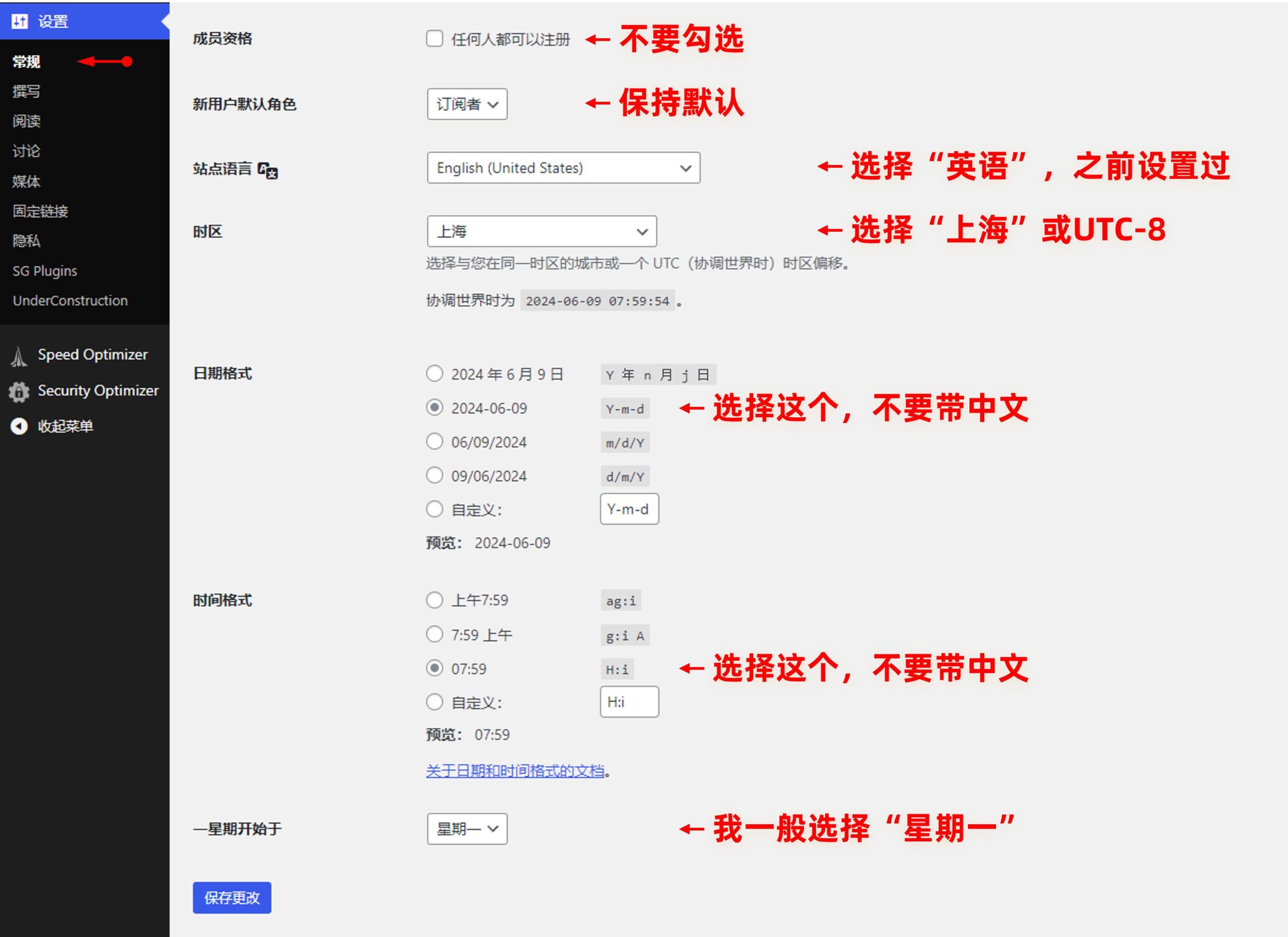Select the m/d/Y date format radio
1288x937 pixels.
tap(434, 442)
